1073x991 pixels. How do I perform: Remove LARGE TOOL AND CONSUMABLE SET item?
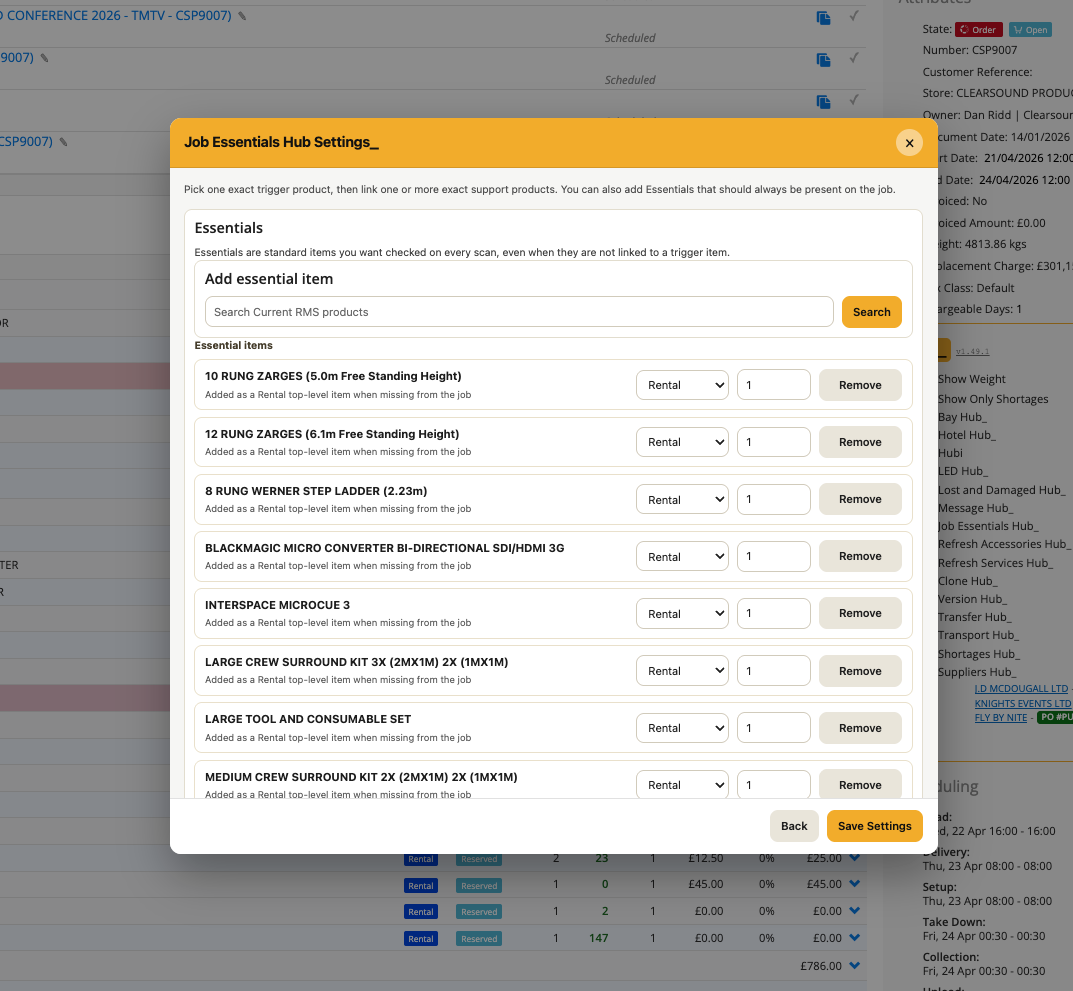click(860, 728)
